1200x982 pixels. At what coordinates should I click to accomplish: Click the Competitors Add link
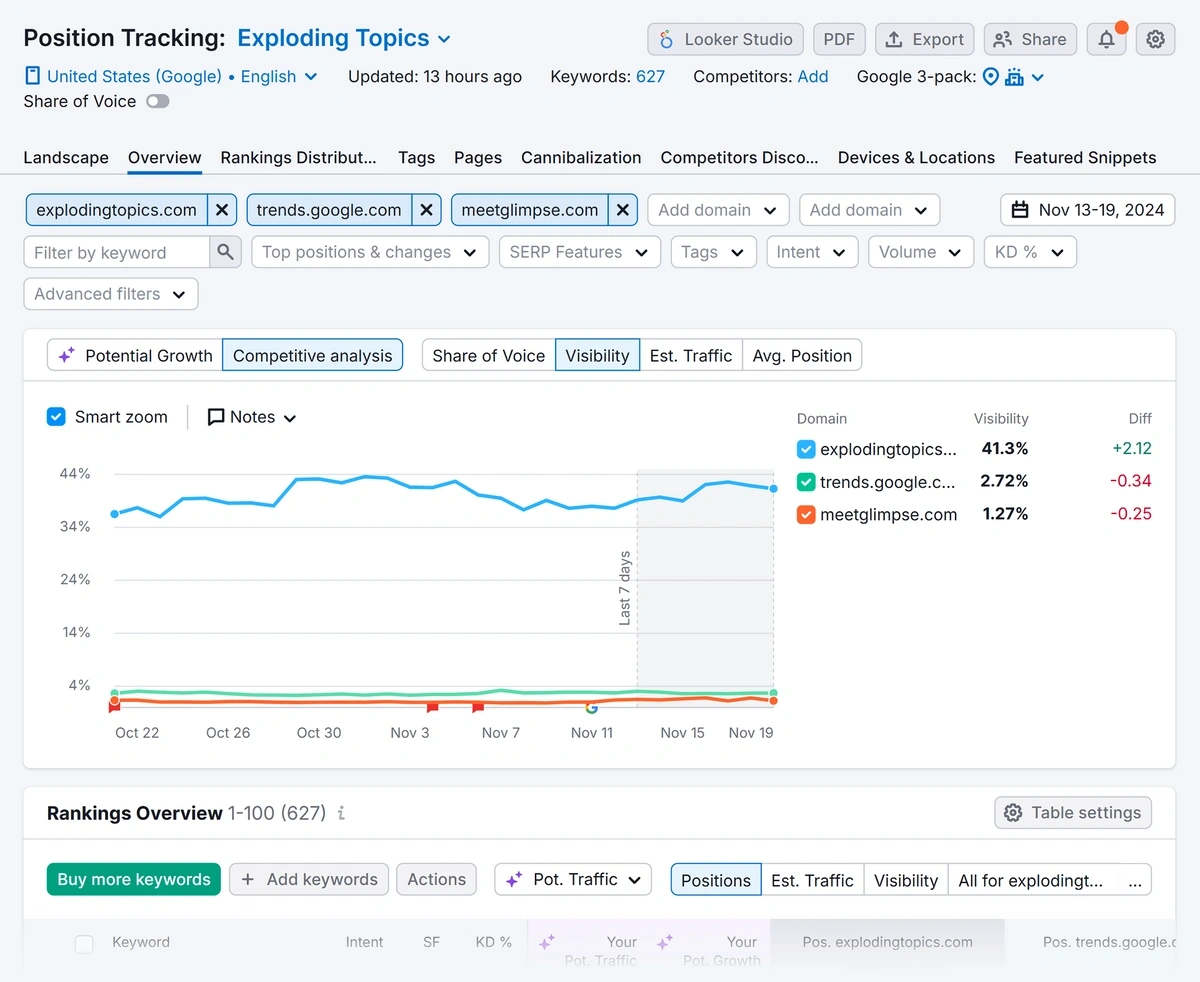click(813, 76)
